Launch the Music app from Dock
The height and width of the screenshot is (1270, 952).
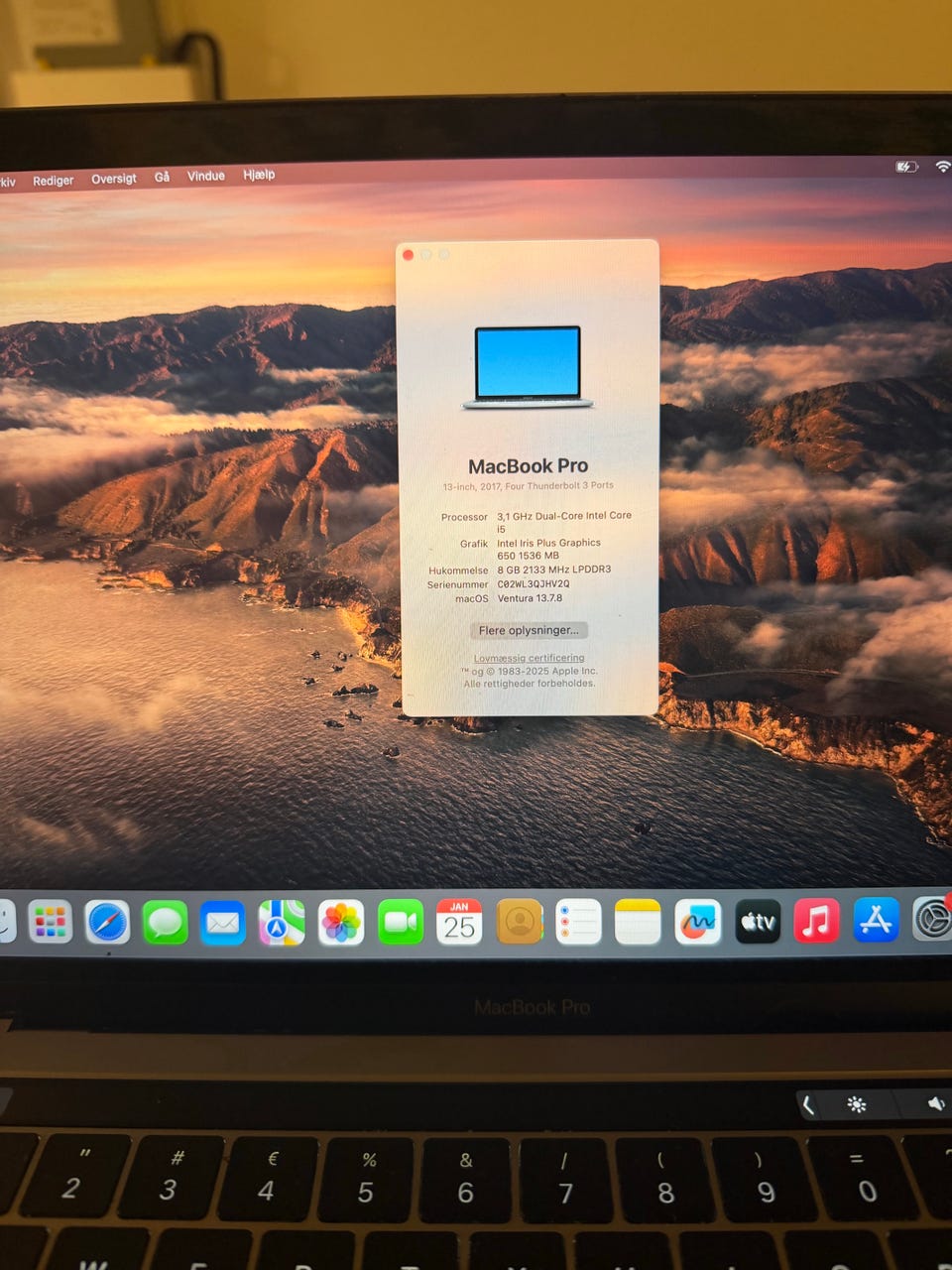(x=816, y=921)
